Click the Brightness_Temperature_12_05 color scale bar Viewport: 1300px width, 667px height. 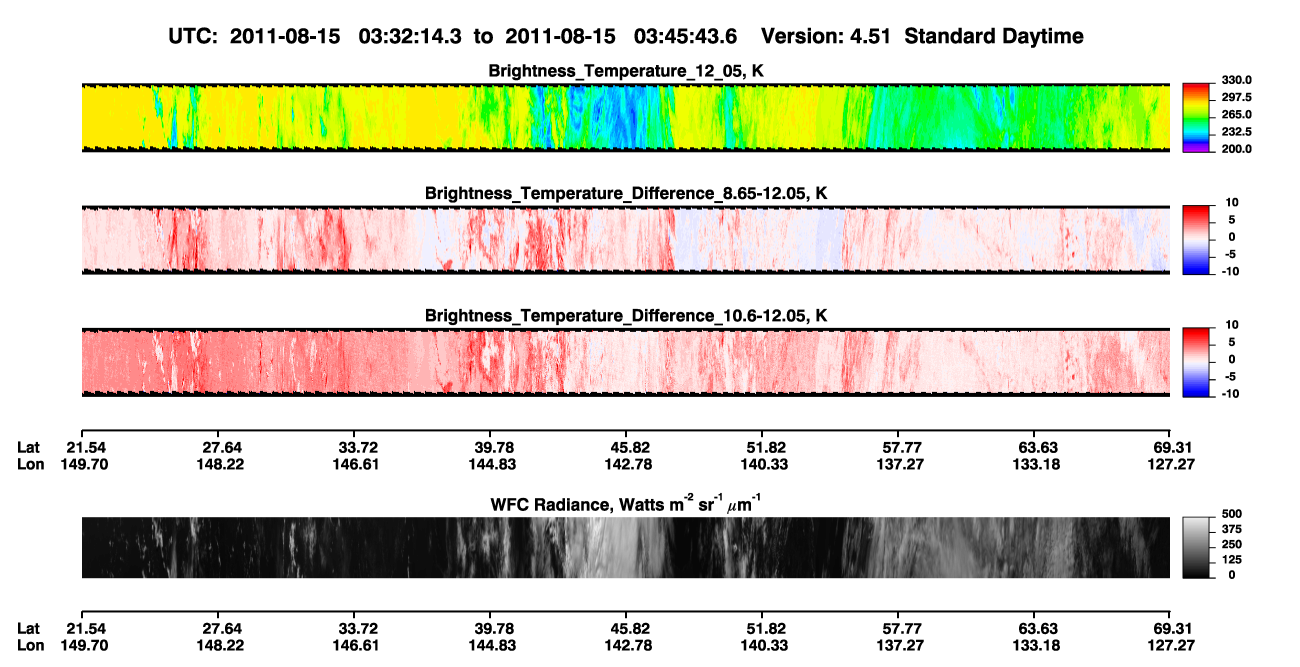(1196, 116)
